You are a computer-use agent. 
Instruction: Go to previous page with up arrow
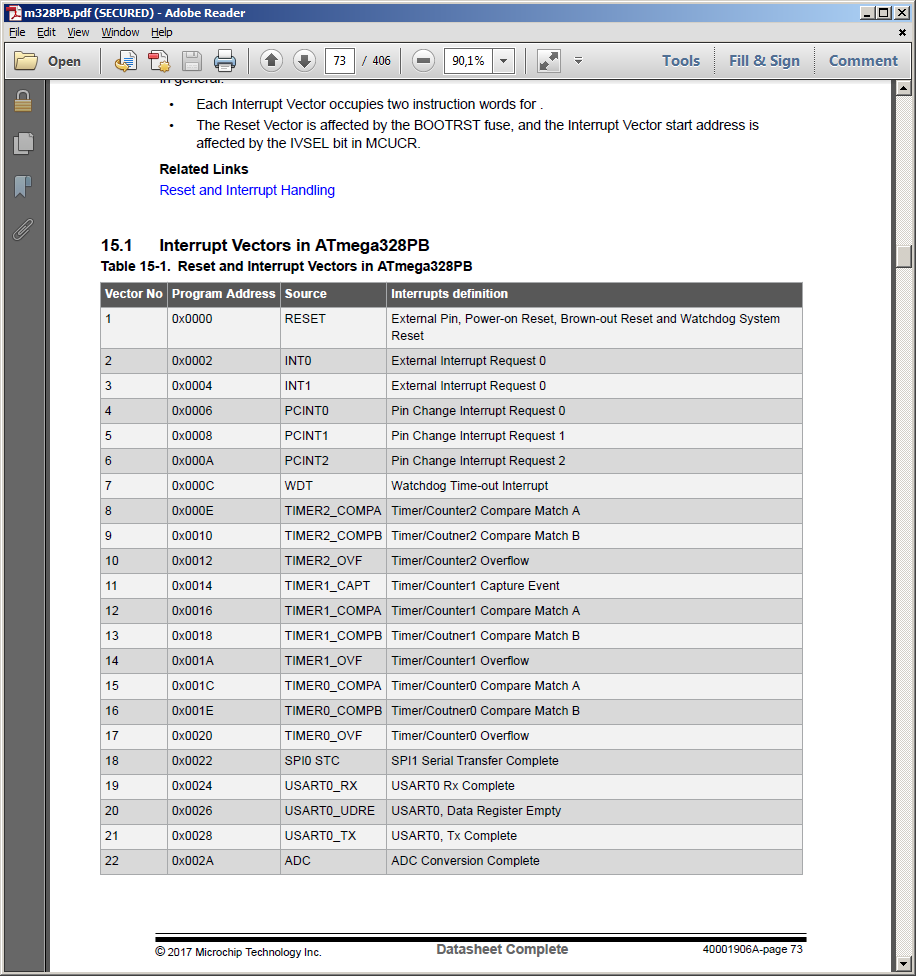tap(271, 60)
